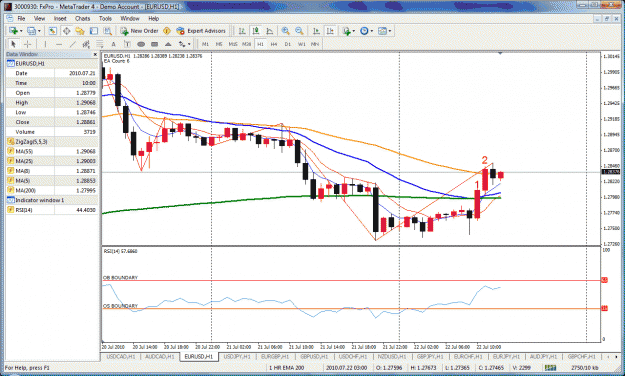Toggle the Terminal window icon
The height and width of the screenshot is (376, 625).
coord(94,31)
